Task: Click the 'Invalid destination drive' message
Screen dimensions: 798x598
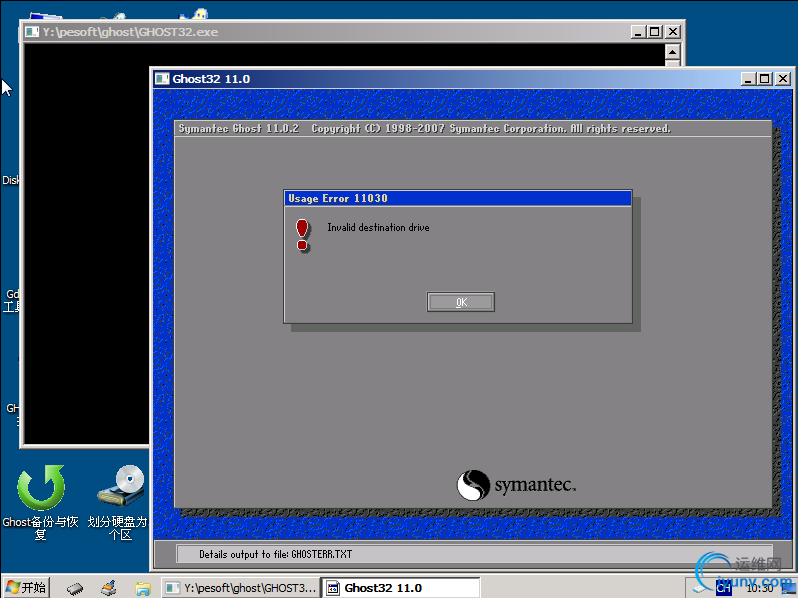Action: (x=378, y=227)
